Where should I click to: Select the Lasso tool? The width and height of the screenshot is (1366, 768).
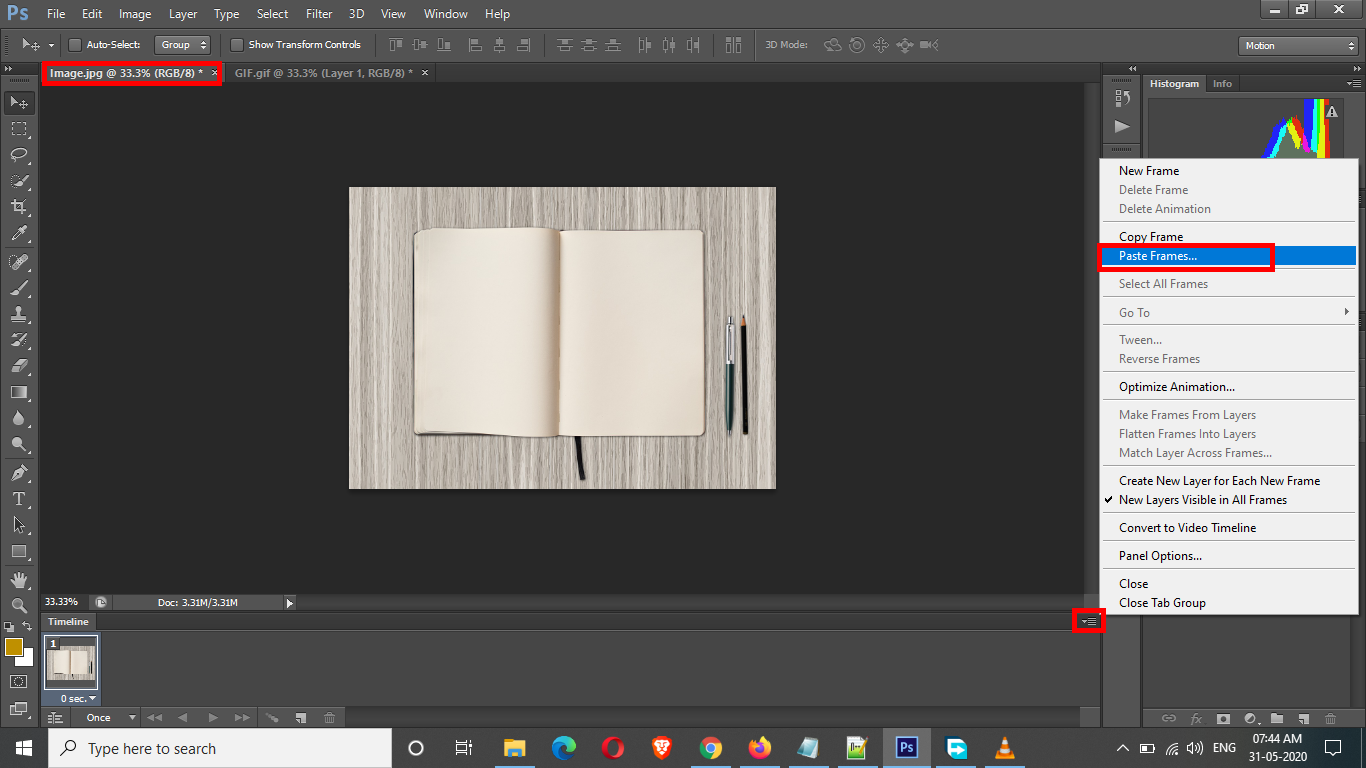tap(18, 155)
